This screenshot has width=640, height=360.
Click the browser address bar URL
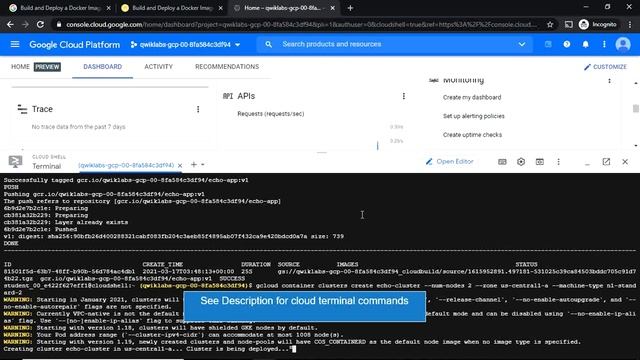(x=301, y=24)
